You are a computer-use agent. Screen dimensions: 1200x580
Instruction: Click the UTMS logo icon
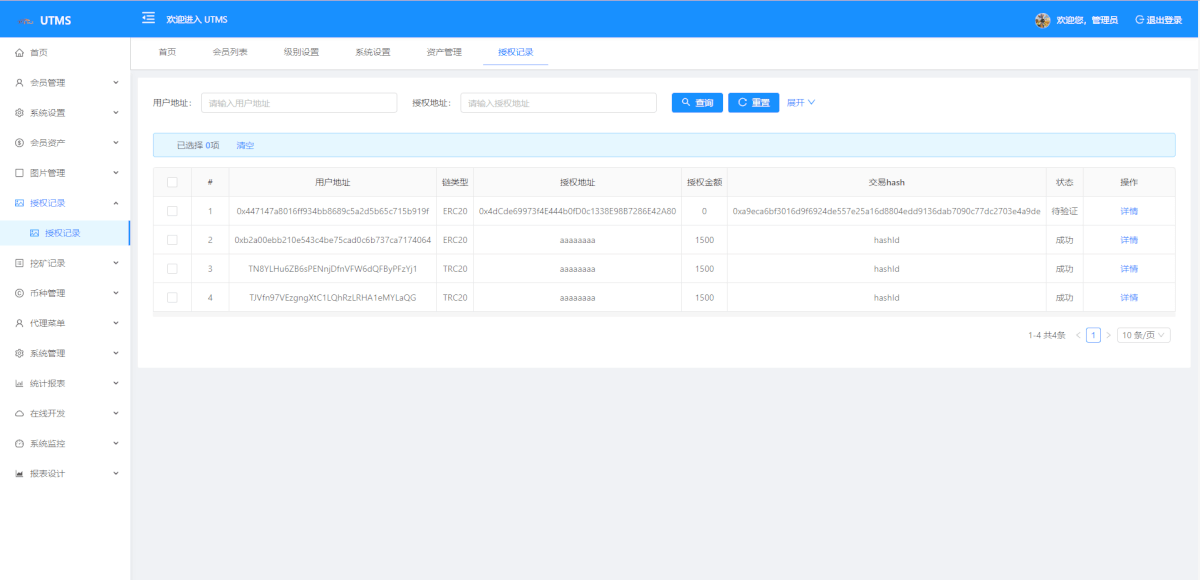[x=25, y=20]
